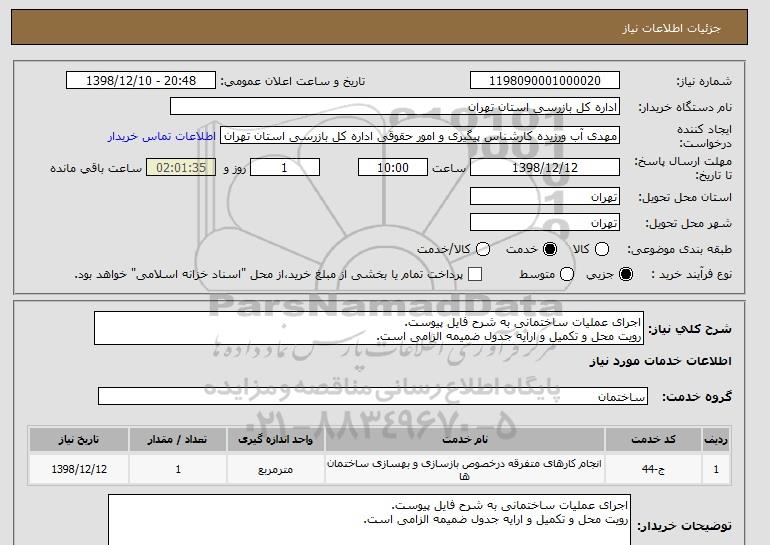Image resolution: width=770 pixels, height=545 pixels.
Task: Select the کالا radio button
Action: pos(602,249)
